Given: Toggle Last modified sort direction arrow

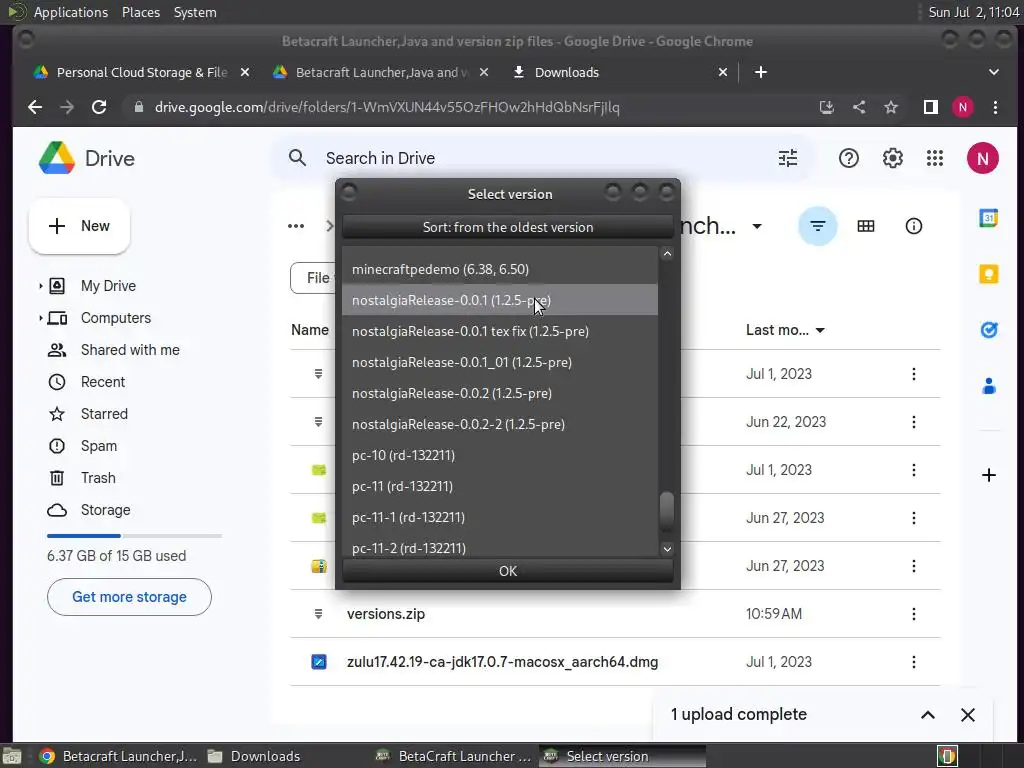Looking at the screenshot, I should [x=820, y=330].
